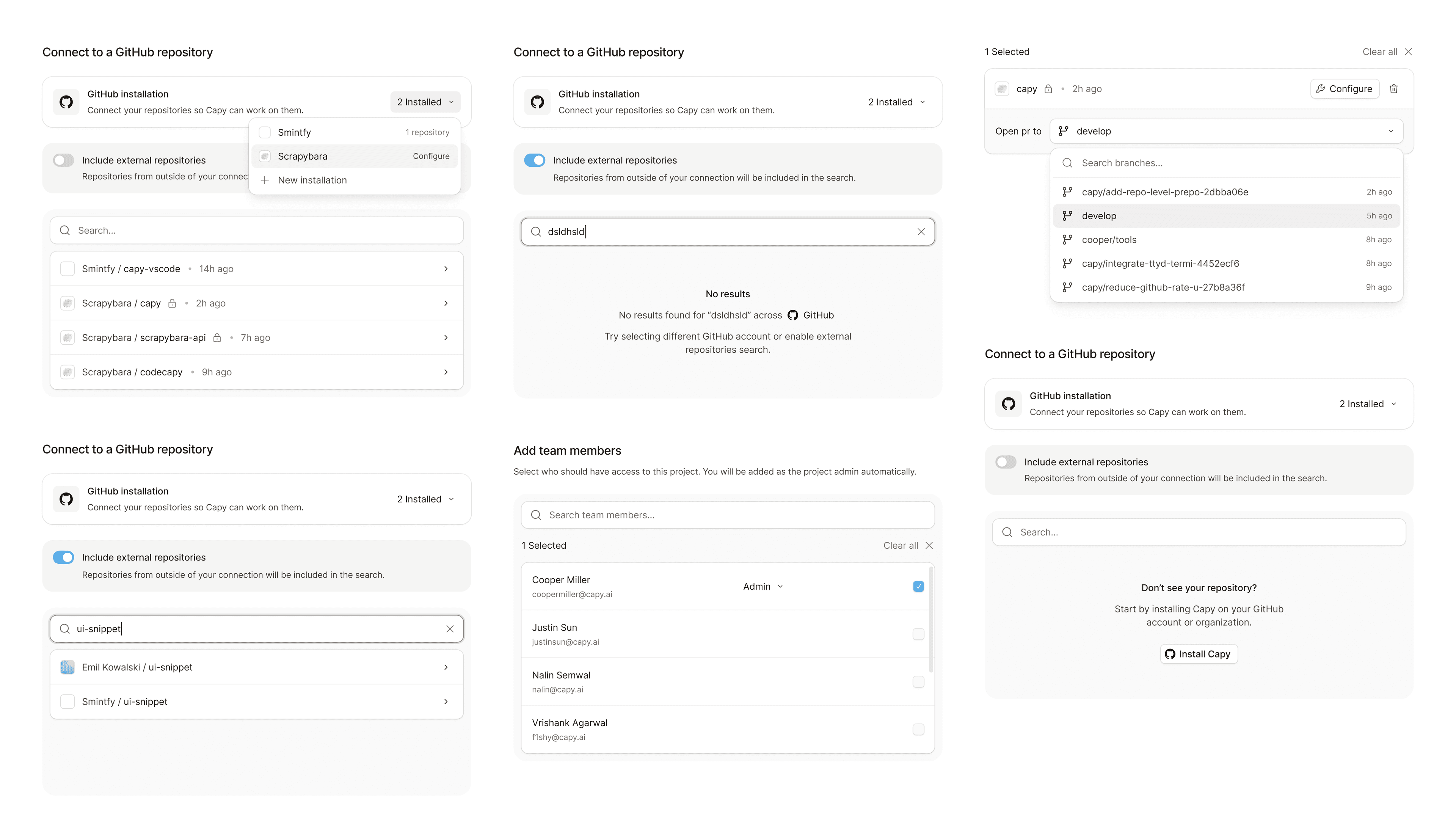Click Clear all at the top right
1456x838 pixels.
coord(1379,52)
